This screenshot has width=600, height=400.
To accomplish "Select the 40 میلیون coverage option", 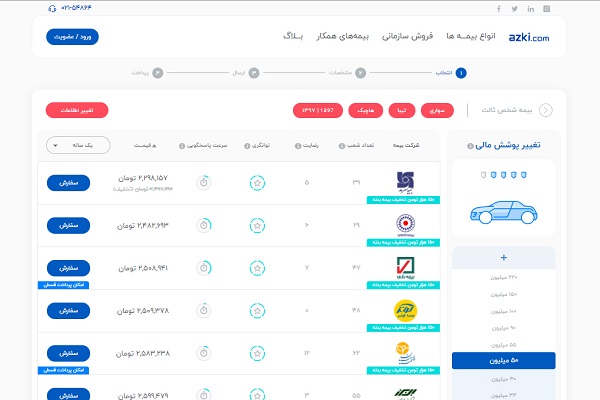I will click(x=504, y=379).
